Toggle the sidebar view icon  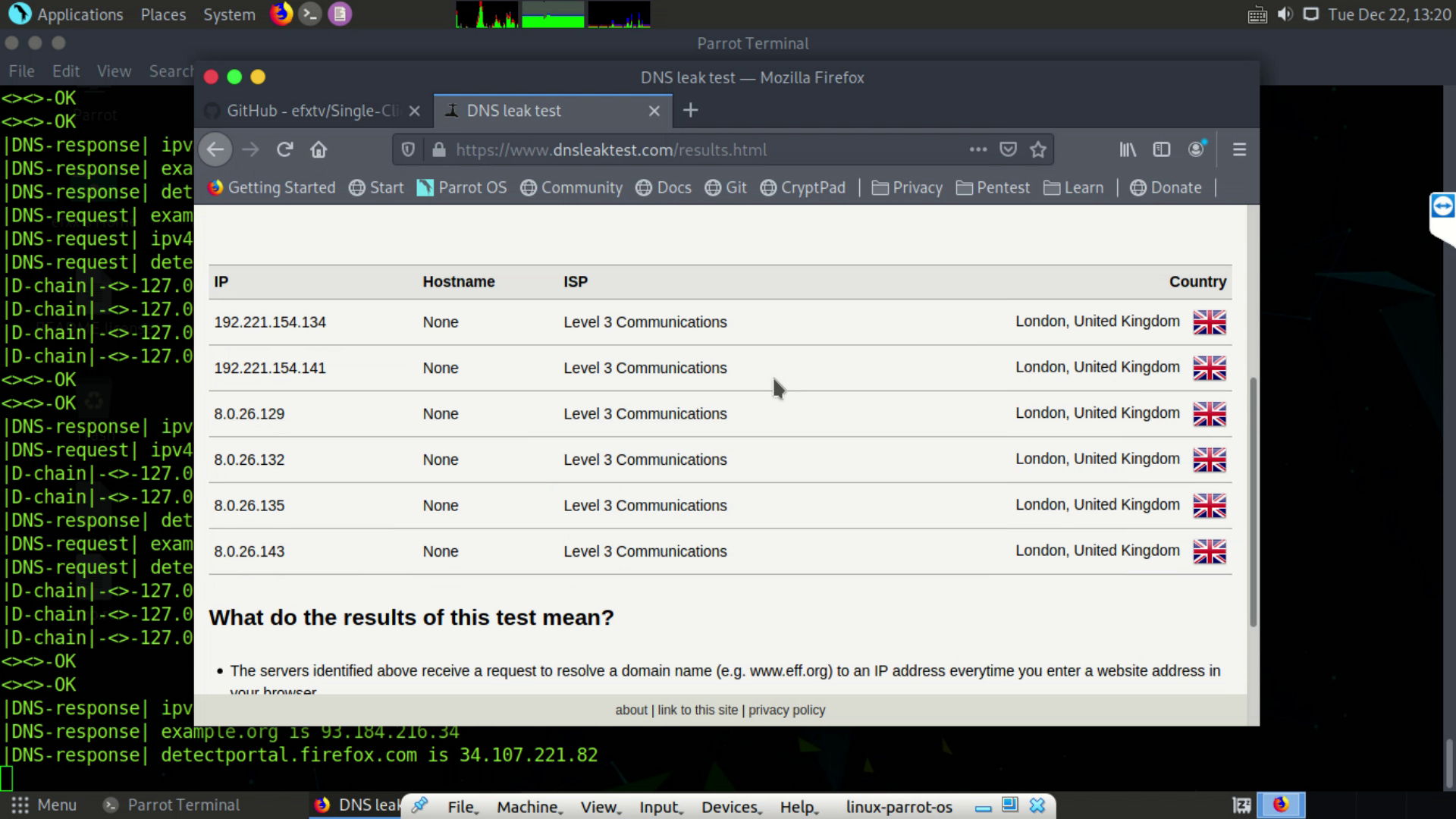1162,149
